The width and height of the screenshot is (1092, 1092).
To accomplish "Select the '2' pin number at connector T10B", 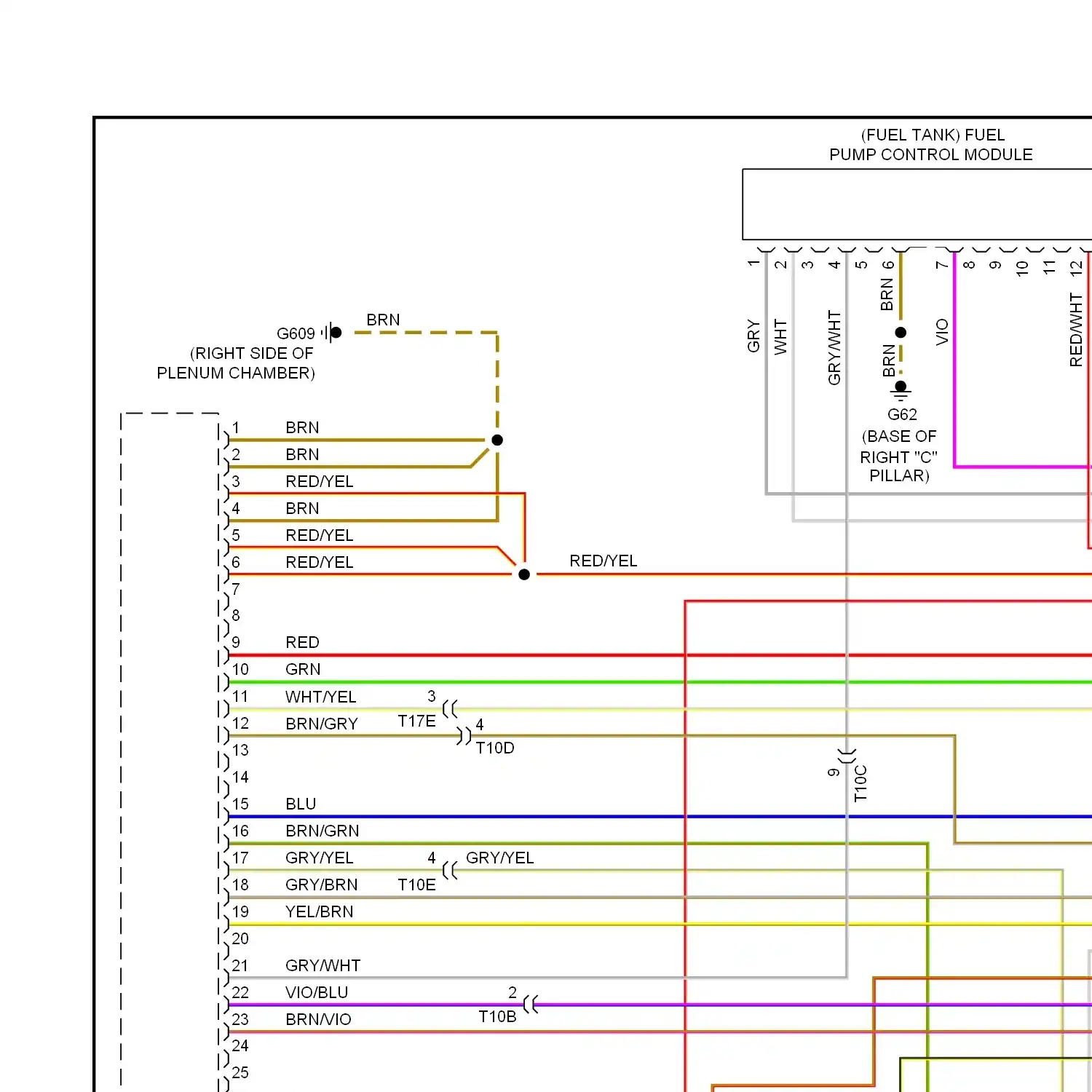I will tap(513, 992).
